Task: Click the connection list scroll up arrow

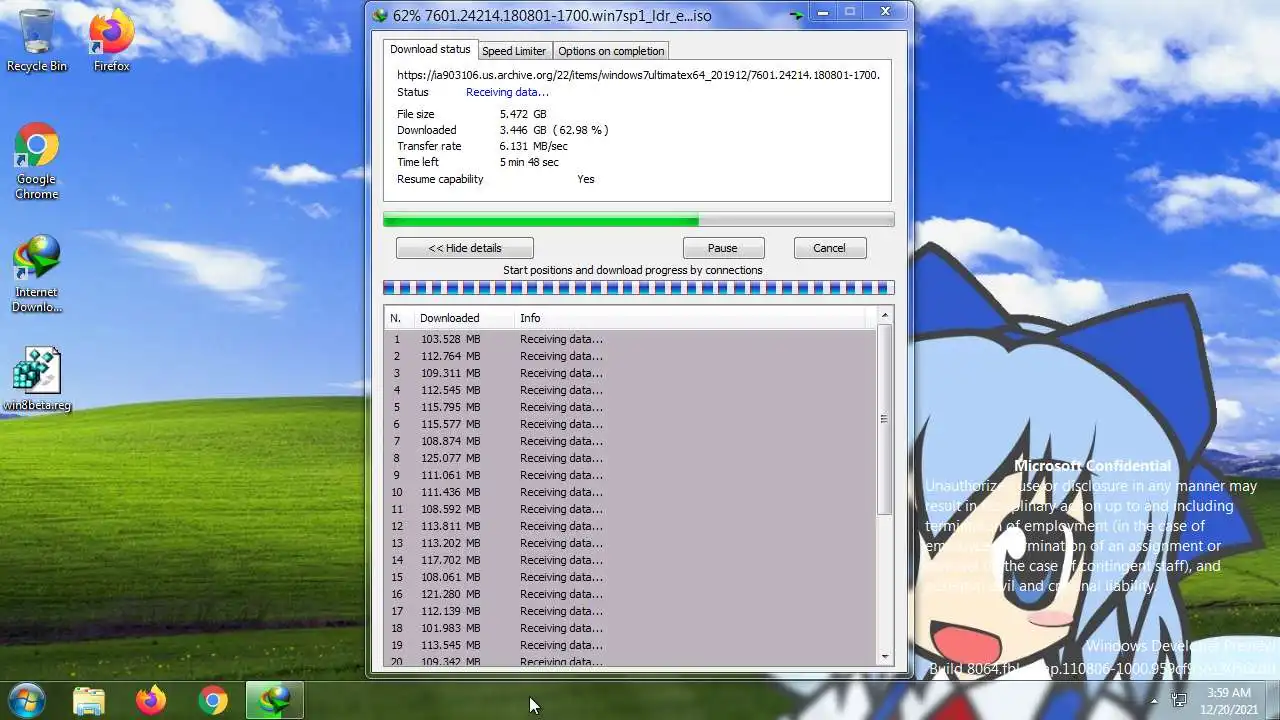Action: pyautogui.click(x=884, y=316)
